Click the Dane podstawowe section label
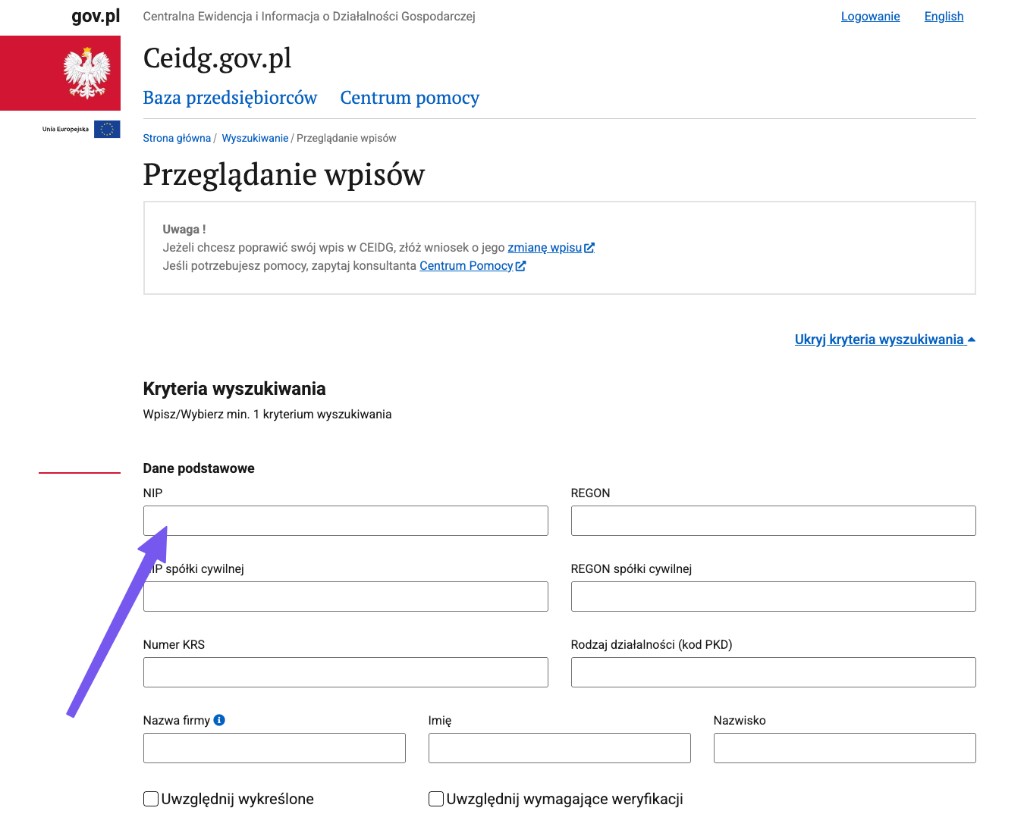 (x=199, y=468)
